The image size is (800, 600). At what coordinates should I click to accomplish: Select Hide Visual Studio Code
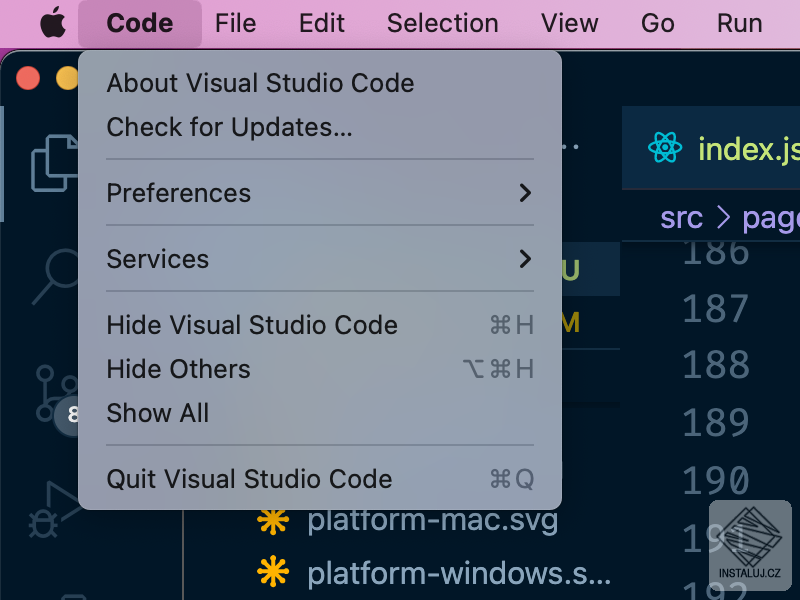coord(320,325)
